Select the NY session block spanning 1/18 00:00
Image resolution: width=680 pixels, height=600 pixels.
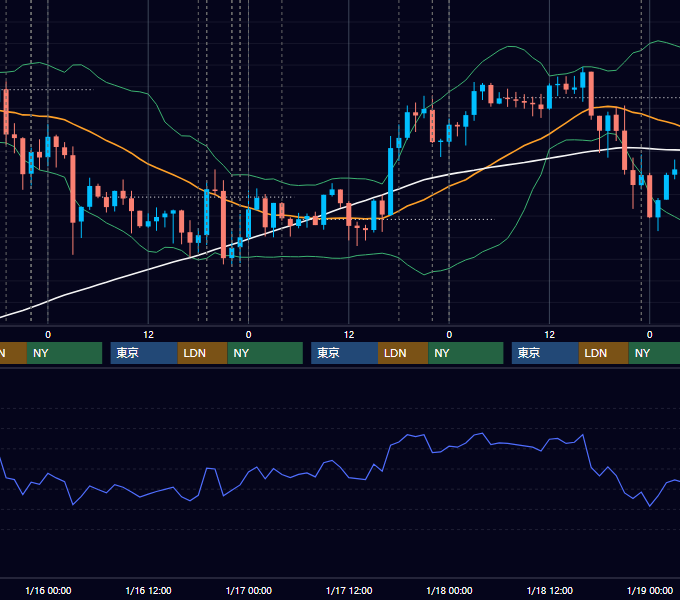coord(466,353)
